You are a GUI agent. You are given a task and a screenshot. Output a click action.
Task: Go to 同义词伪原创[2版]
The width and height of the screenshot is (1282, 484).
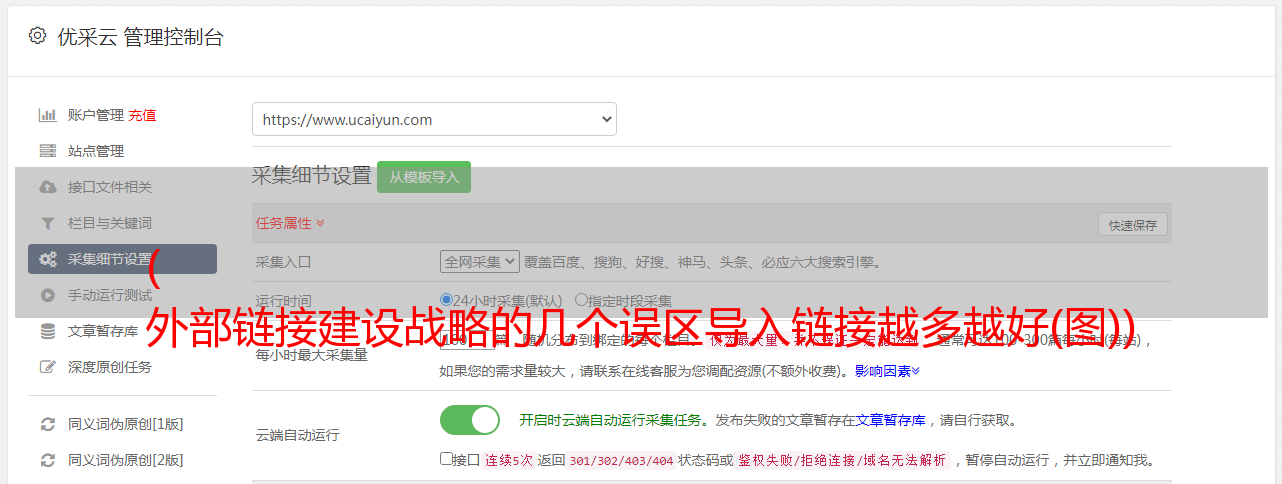pos(126,460)
